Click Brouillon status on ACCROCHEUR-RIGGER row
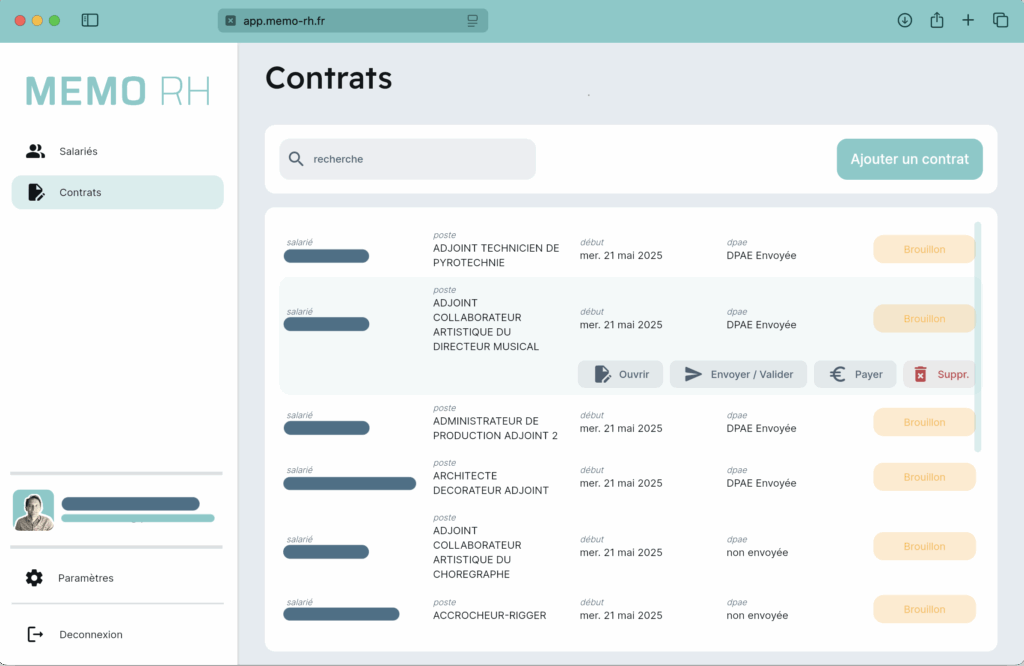Image resolution: width=1024 pixels, height=666 pixels. click(924, 609)
